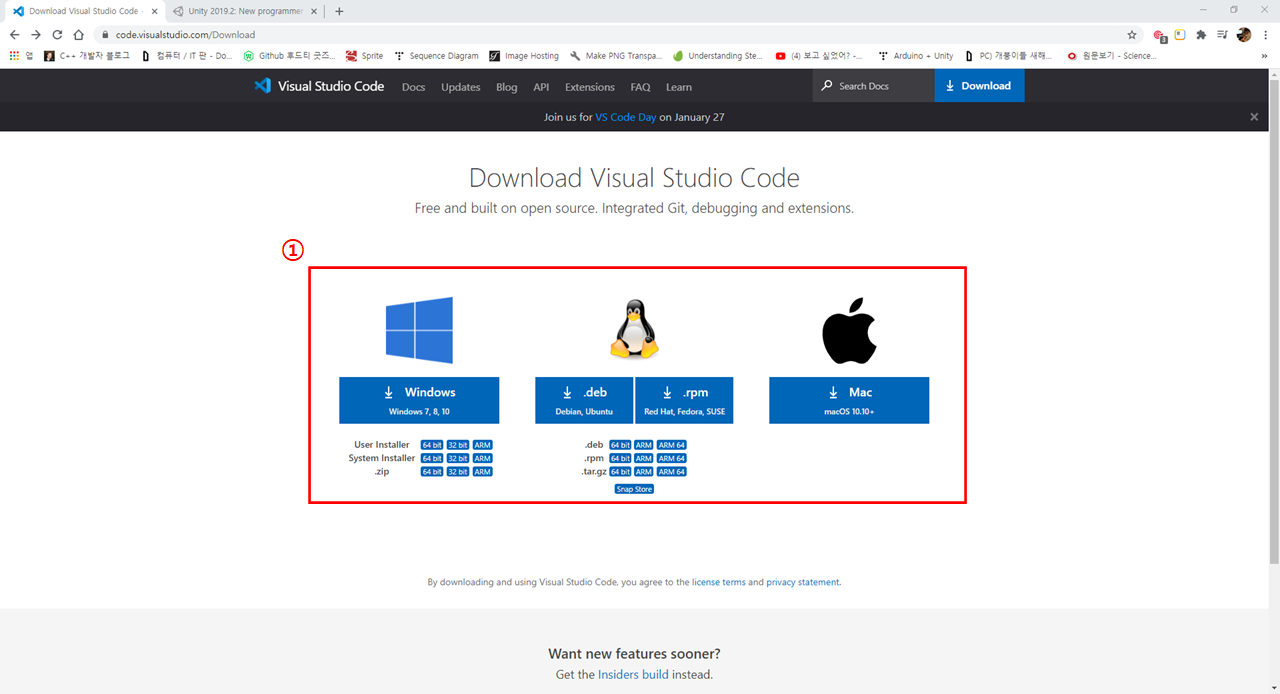The image size is (1280, 694).
Task: Click the browser forward arrow
Action: (36, 34)
